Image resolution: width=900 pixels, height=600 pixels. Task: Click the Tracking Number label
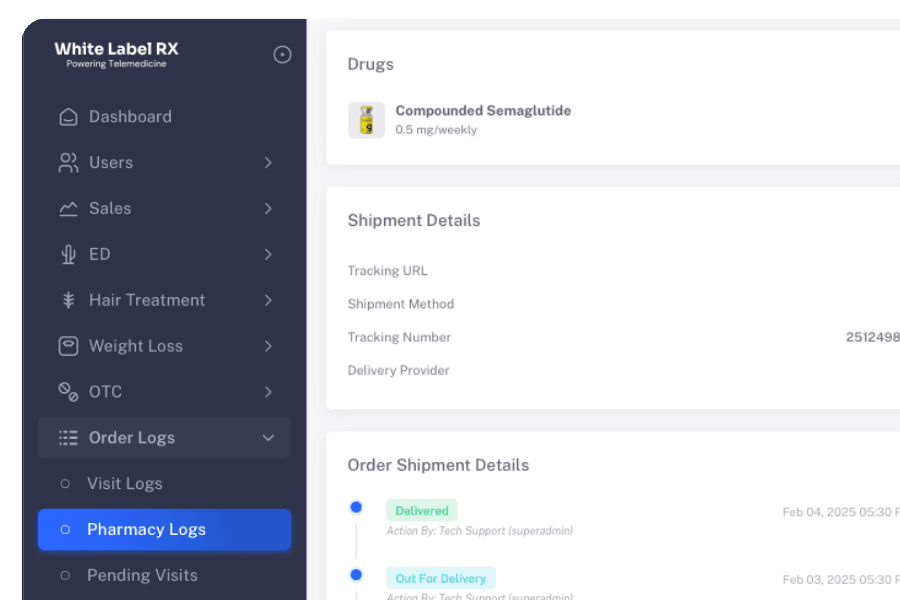pos(399,337)
